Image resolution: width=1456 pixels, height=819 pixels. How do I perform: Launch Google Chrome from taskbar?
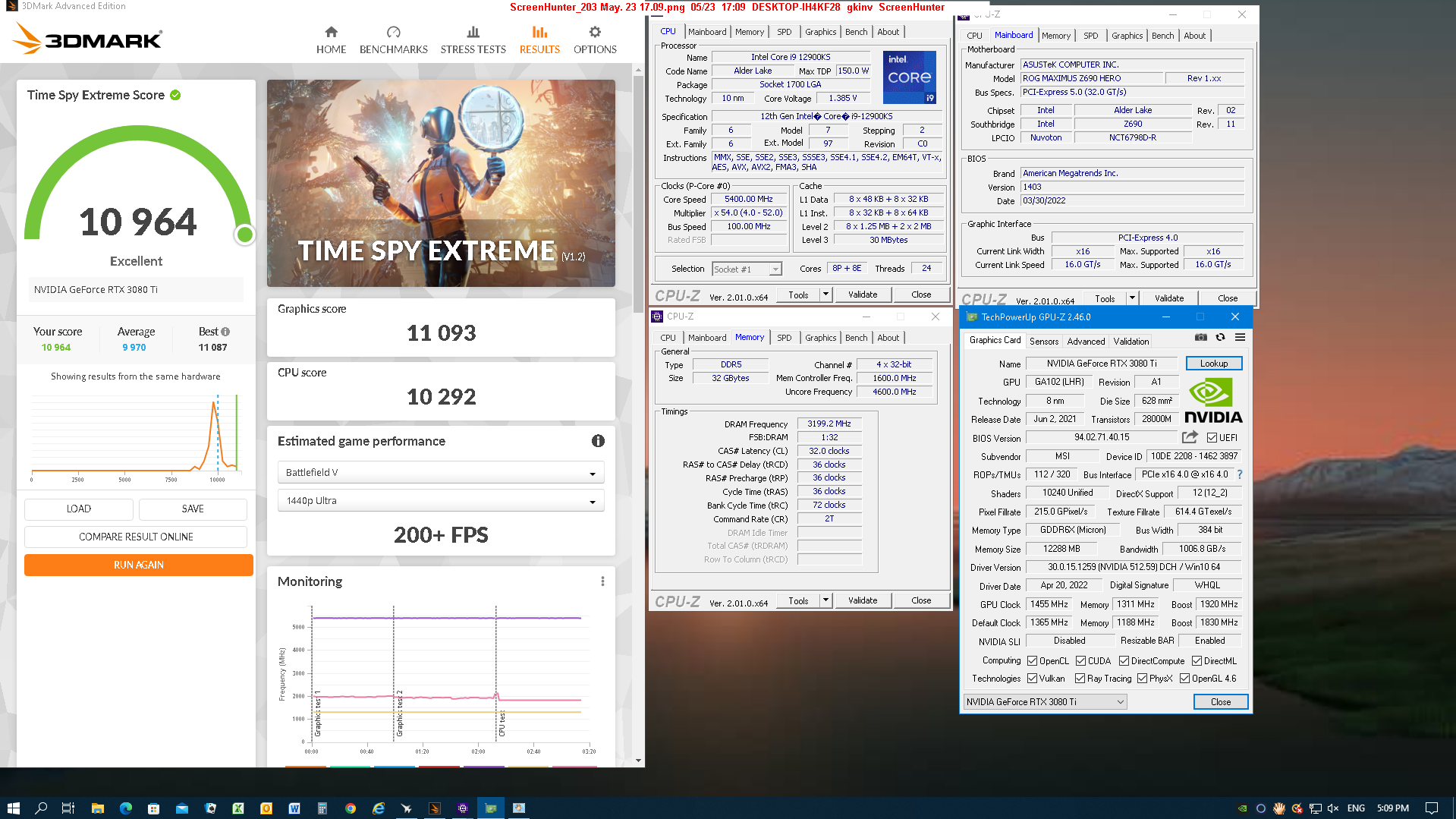click(x=351, y=808)
